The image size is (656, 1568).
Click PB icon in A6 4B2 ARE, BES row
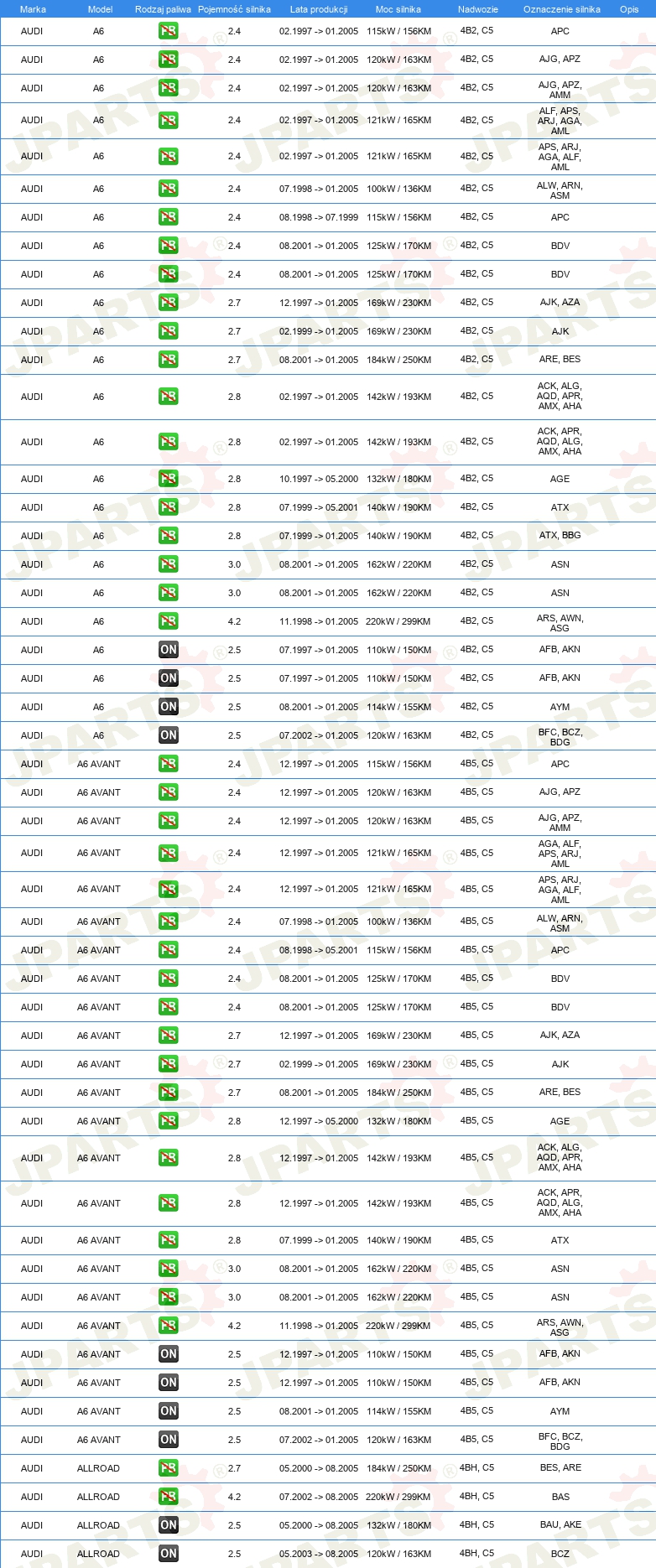click(169, 360)
